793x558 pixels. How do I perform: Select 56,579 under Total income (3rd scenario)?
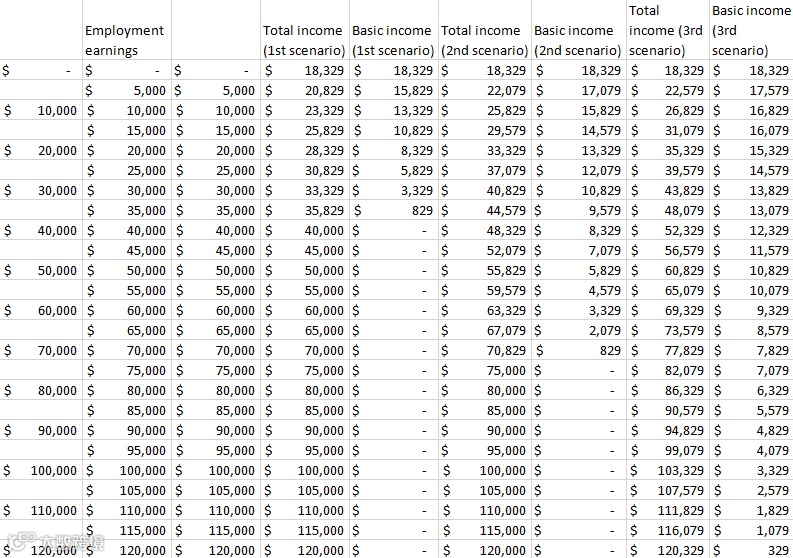pyautogui.click(x=684, y=250)
